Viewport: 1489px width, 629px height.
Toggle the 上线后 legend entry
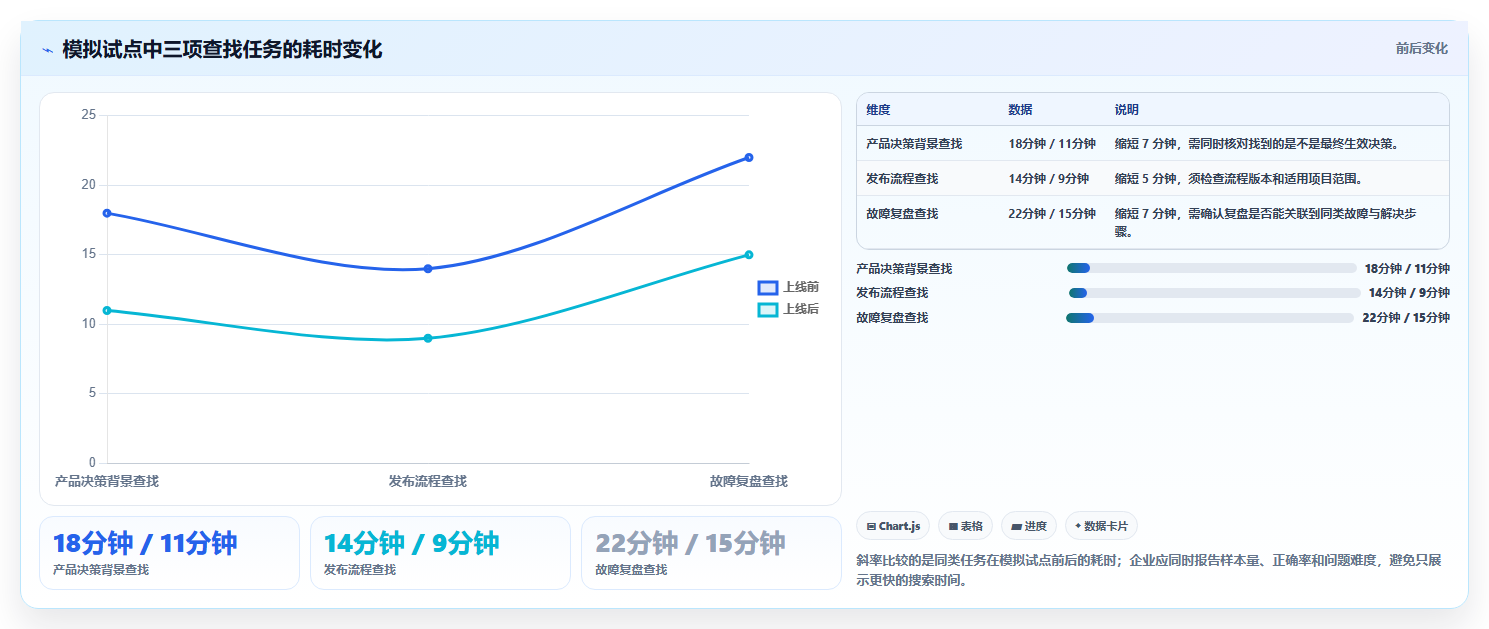(788, 309)
